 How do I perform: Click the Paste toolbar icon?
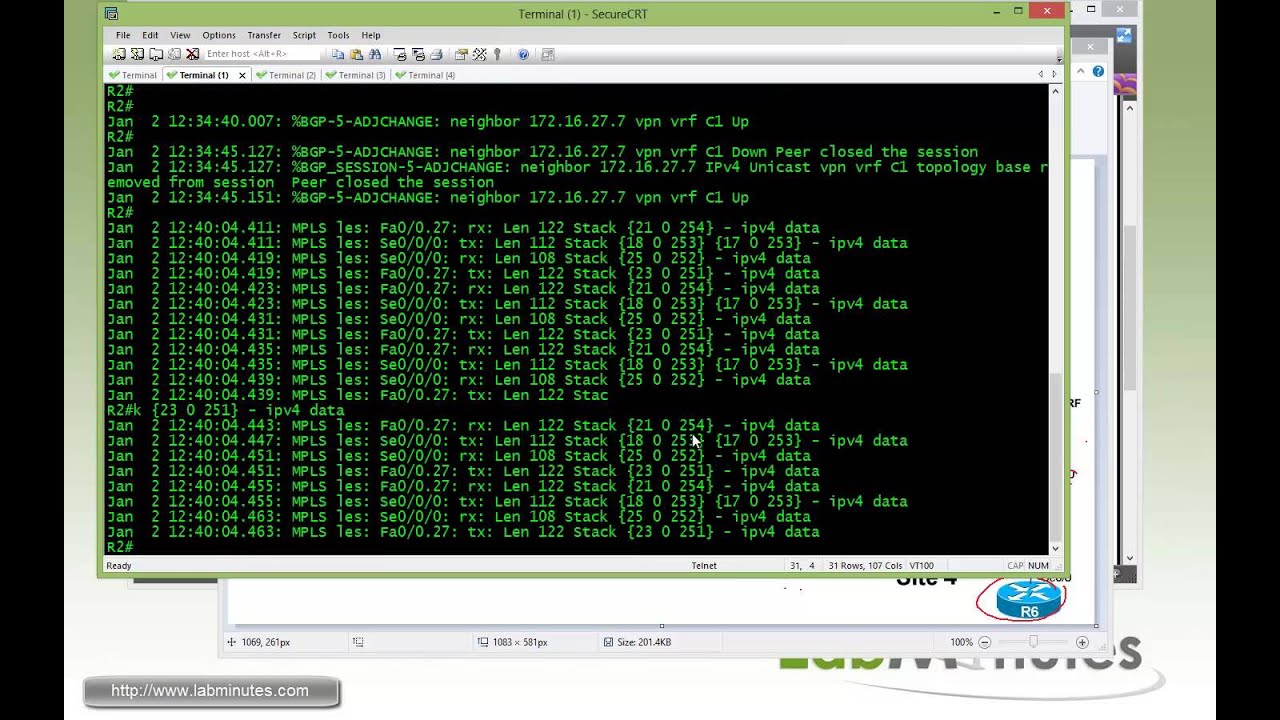[356, 54]
